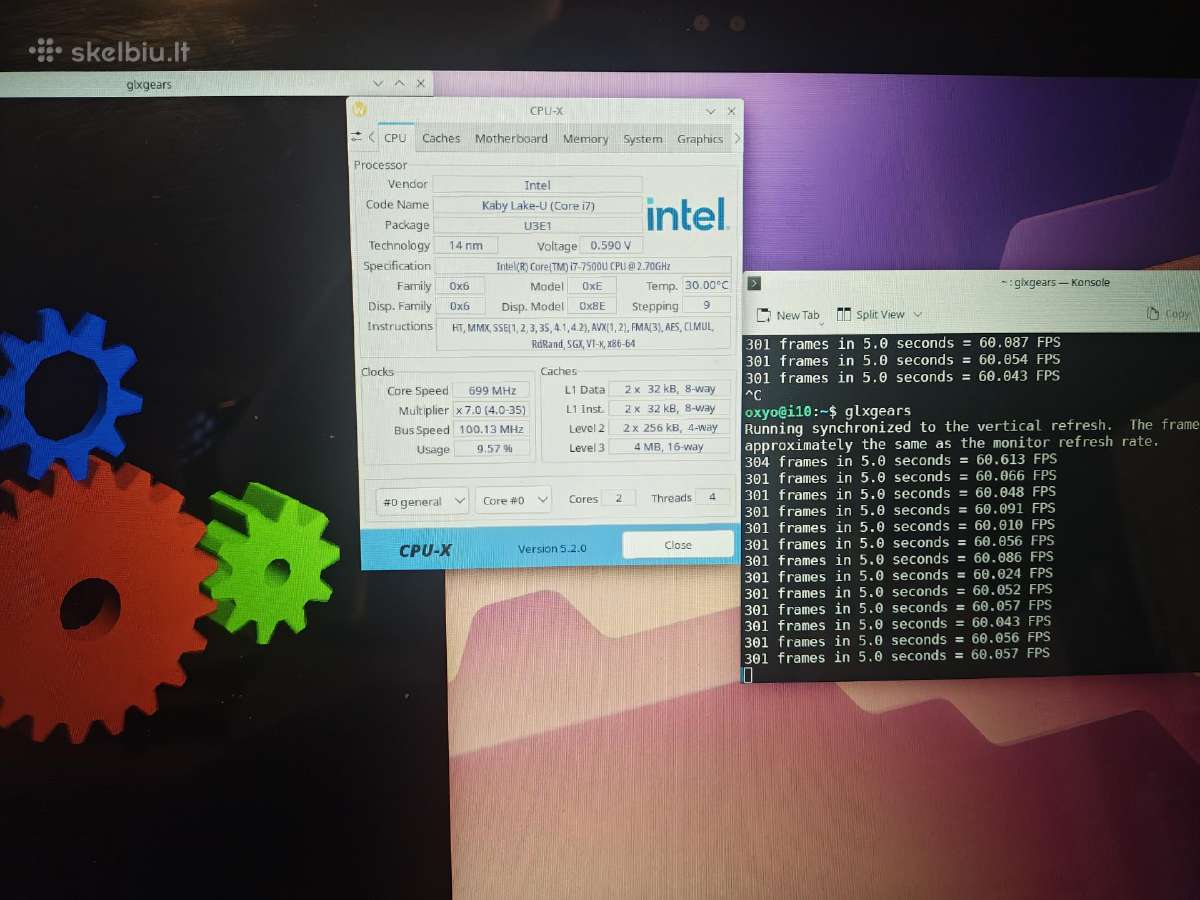Screen dimensions: 1200x900
Task: Click the Level 3 value '4 MB, 16-way'
Action: pos(670,447)
